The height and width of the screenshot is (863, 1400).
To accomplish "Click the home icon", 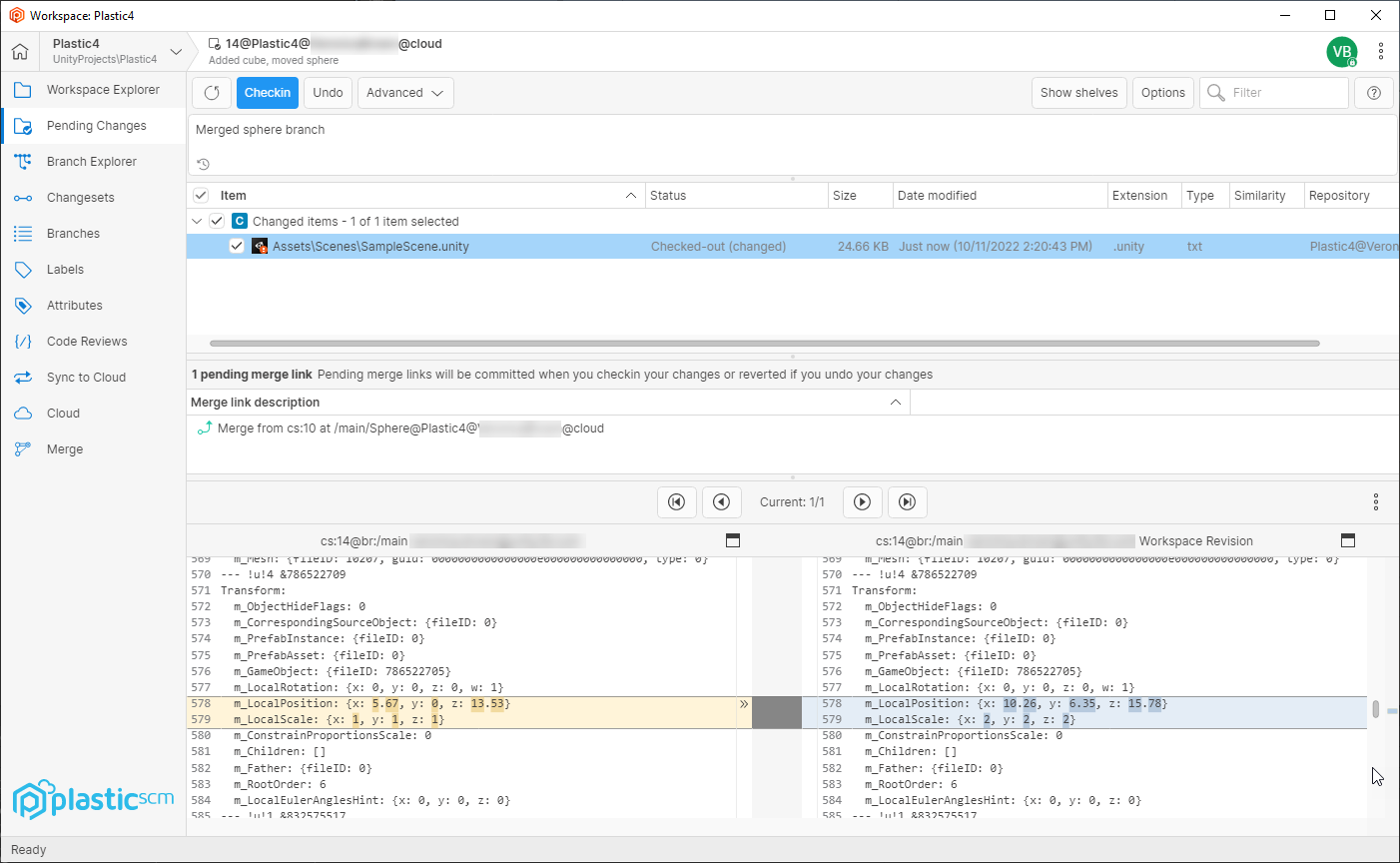I will tap(20, 51).
